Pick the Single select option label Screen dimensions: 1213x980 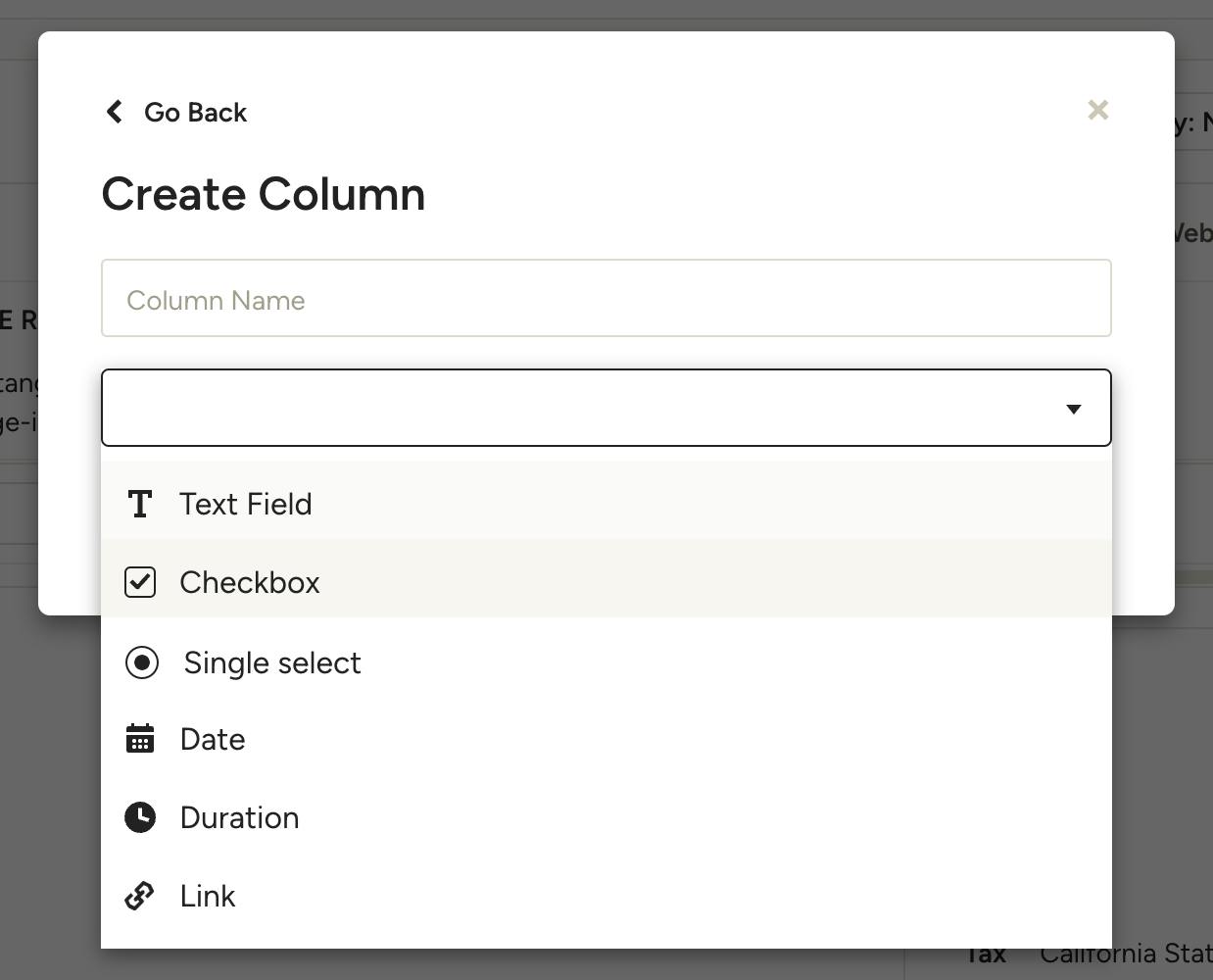272,662
